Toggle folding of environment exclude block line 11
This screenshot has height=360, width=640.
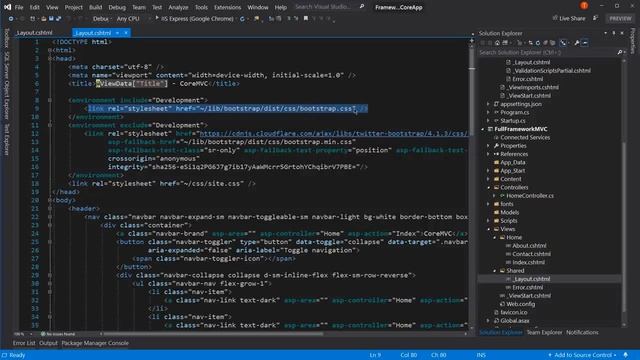(49, 125)
